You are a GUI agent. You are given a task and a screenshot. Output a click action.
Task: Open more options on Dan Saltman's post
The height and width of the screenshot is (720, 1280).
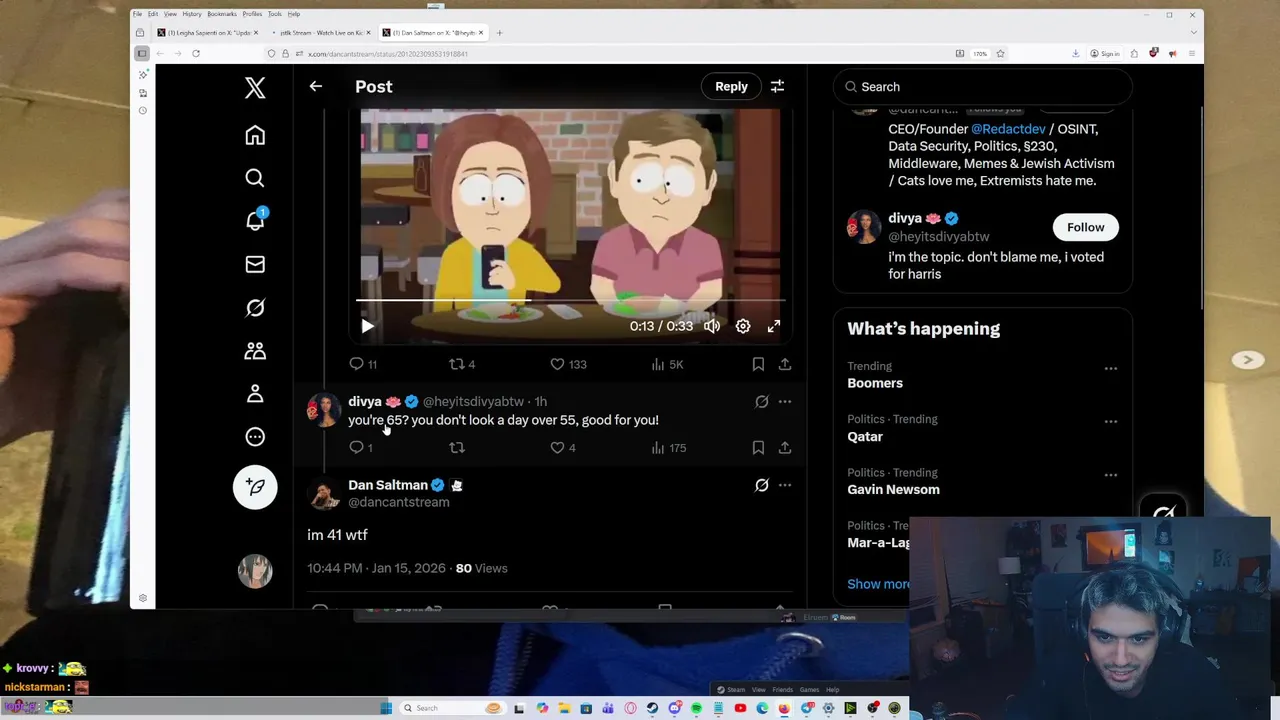(x=785, y=485)
